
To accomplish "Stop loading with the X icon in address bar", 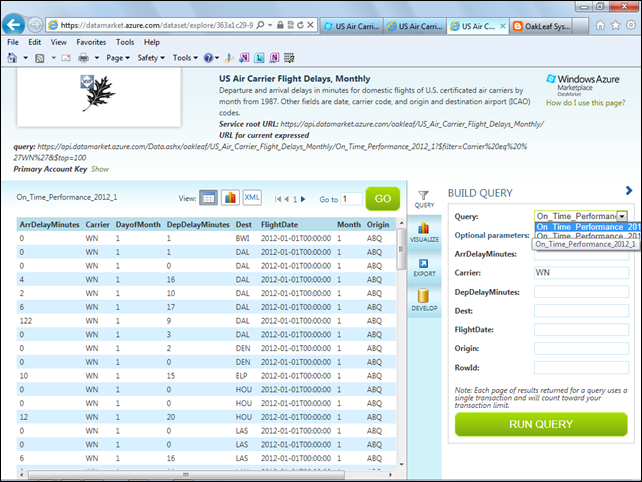I will point(310,25).
